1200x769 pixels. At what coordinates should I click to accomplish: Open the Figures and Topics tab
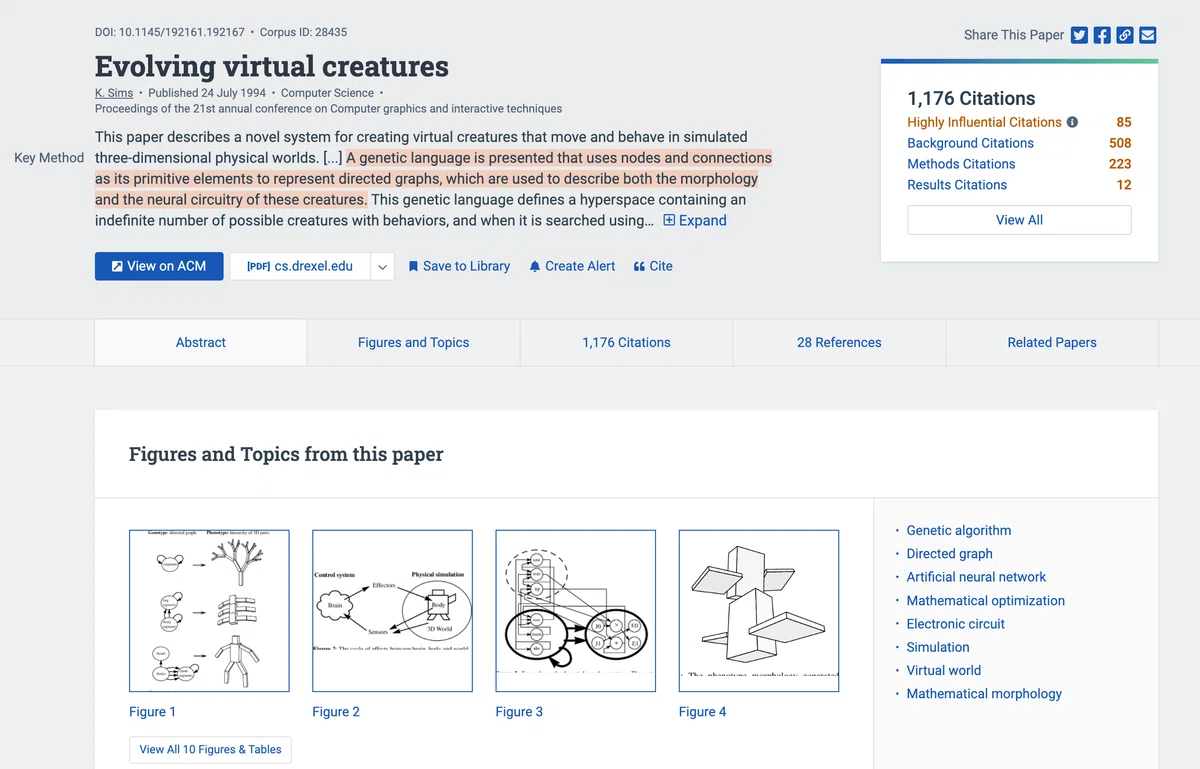(x=413, y=342)
